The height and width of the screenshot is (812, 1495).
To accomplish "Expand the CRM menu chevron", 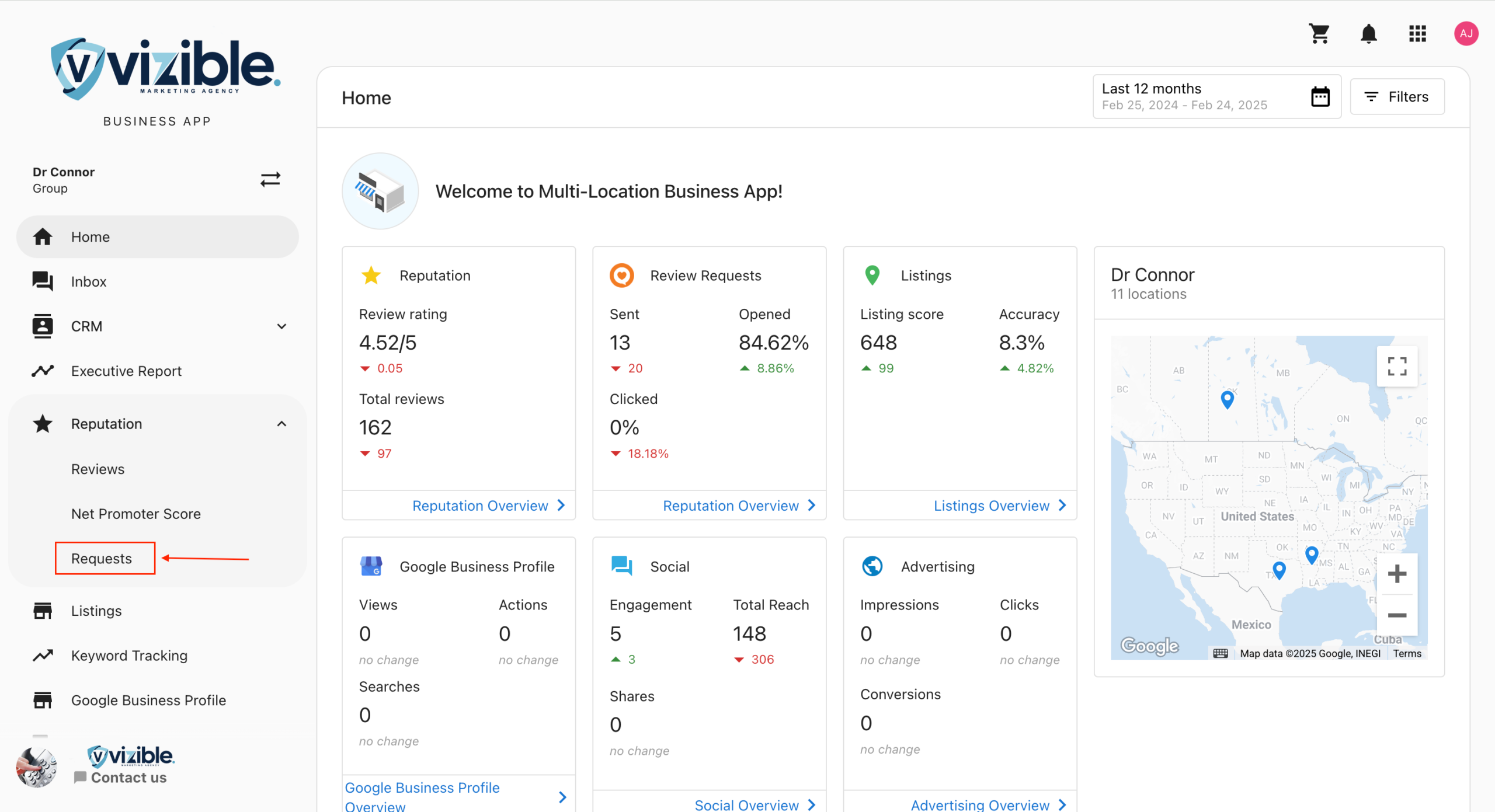I will (281, 326).
